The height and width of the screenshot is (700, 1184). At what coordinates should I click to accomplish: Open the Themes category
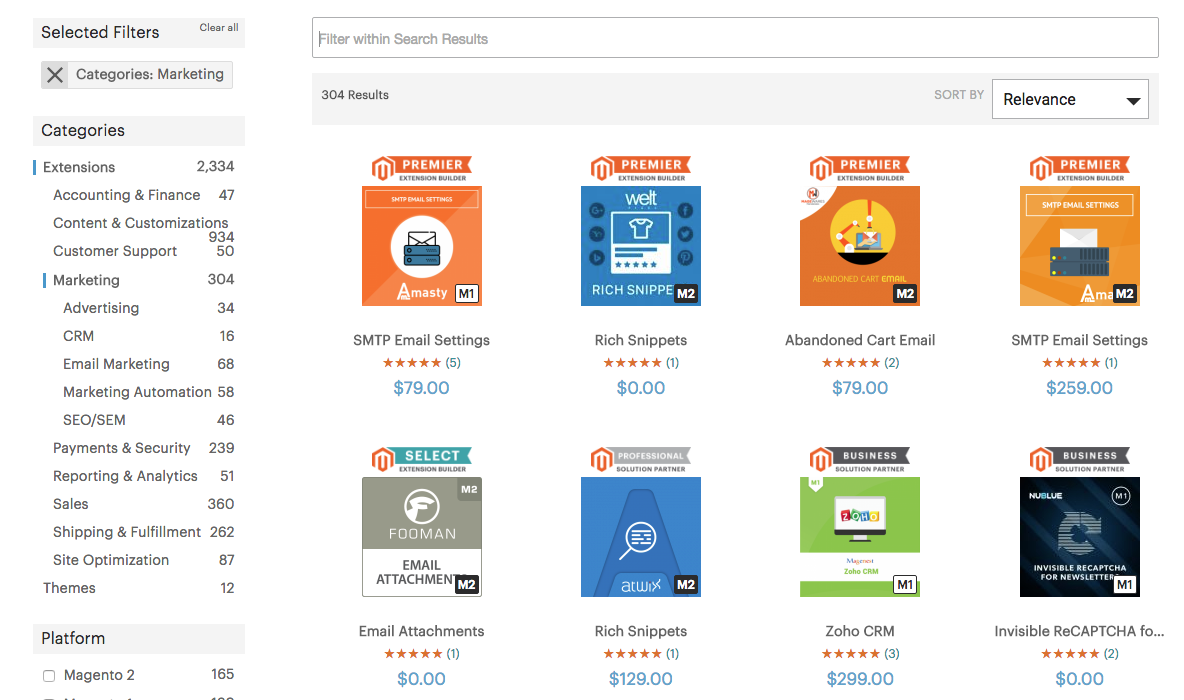point(69,587)
